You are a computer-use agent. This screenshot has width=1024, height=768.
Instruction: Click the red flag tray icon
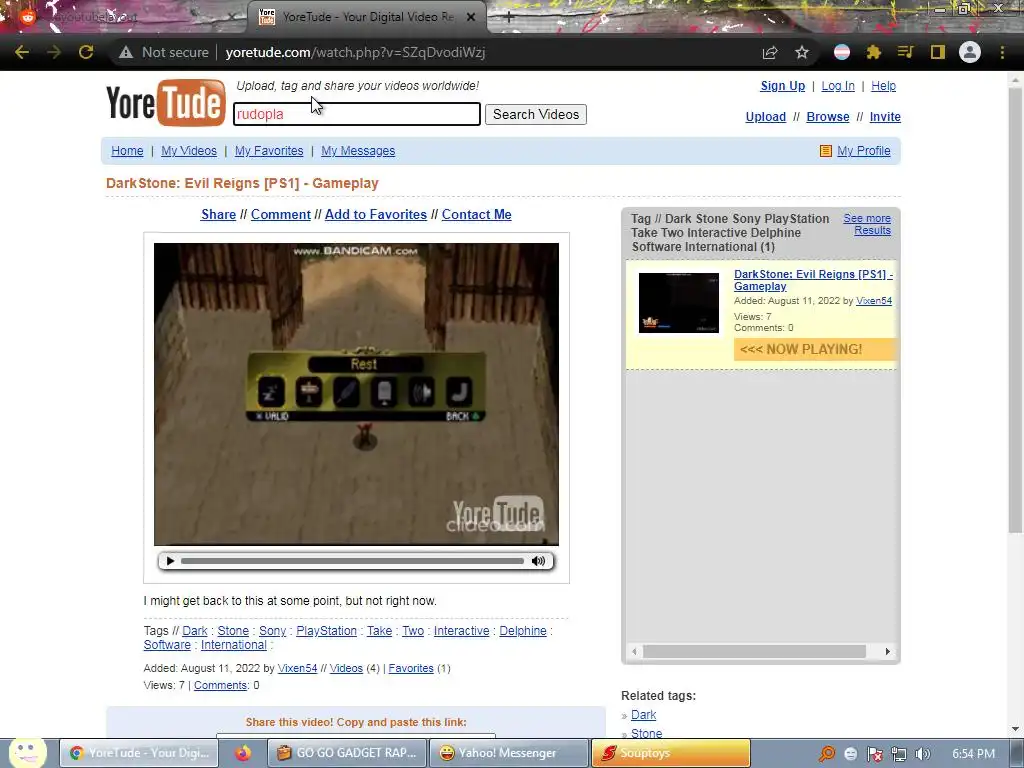tap(875, 754)
